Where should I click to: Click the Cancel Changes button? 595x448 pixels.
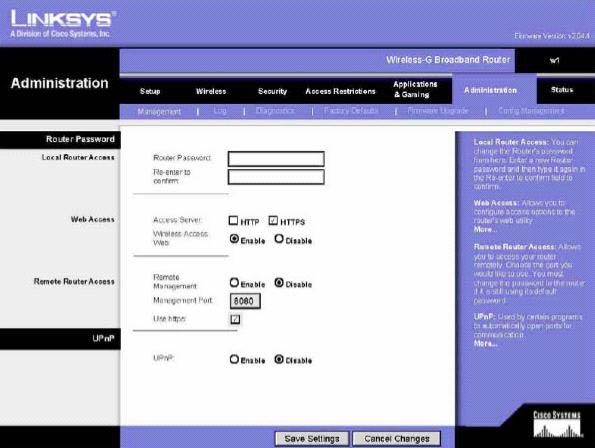(397, 439)
